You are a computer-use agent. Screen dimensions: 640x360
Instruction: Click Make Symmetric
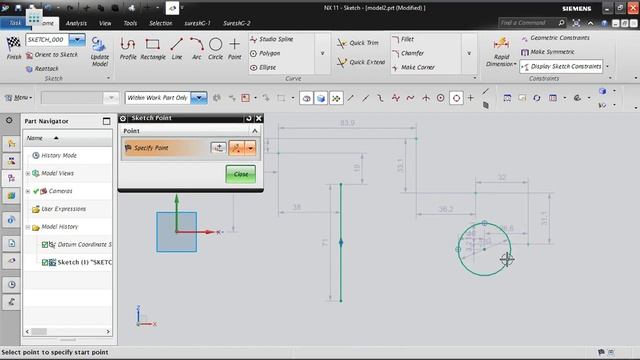[x=548, y=52]
